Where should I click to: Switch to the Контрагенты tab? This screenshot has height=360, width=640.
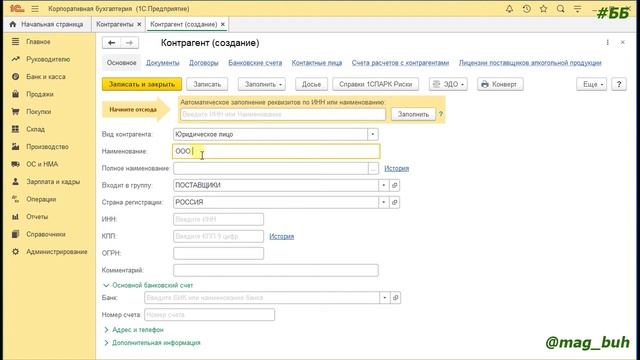pos(115,24)
